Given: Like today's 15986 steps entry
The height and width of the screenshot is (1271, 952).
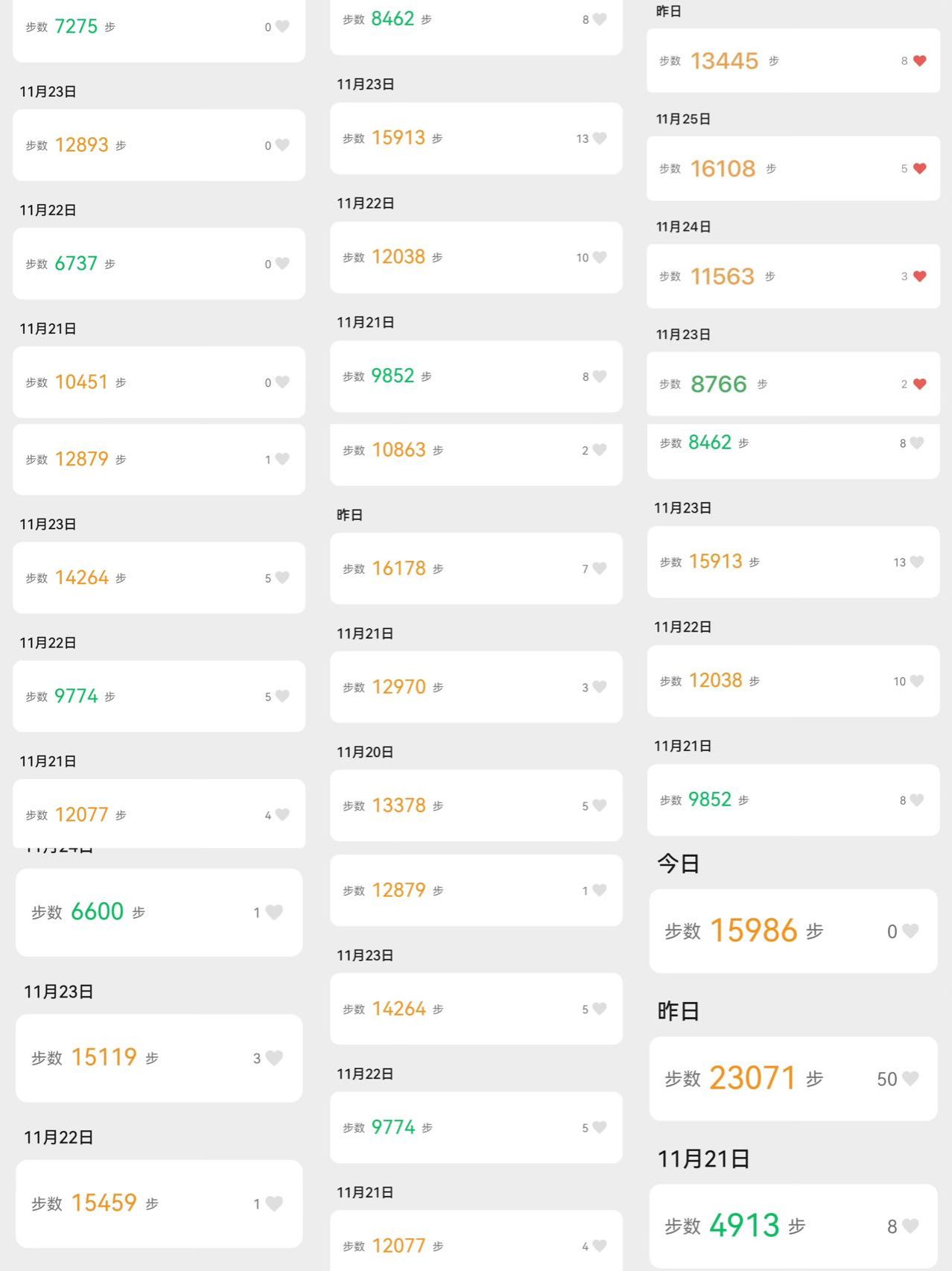Looking at the screenshot, I should [x=910, y=931].
